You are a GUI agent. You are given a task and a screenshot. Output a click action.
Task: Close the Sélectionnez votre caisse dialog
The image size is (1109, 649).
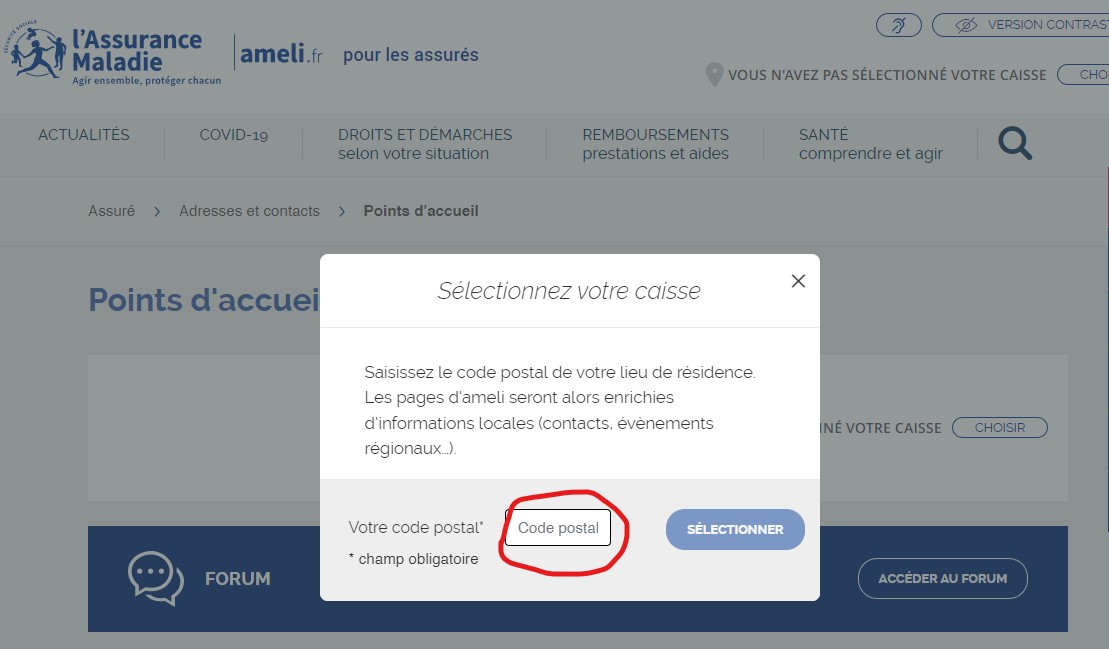pyautogui.click(x=799, y=281)
